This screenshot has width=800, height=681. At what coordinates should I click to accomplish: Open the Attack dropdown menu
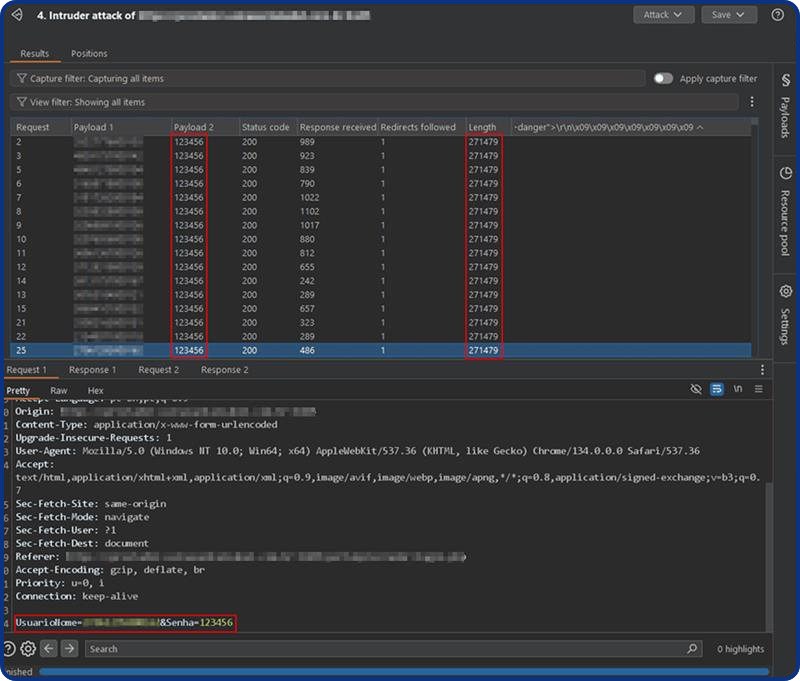point(663,15)
